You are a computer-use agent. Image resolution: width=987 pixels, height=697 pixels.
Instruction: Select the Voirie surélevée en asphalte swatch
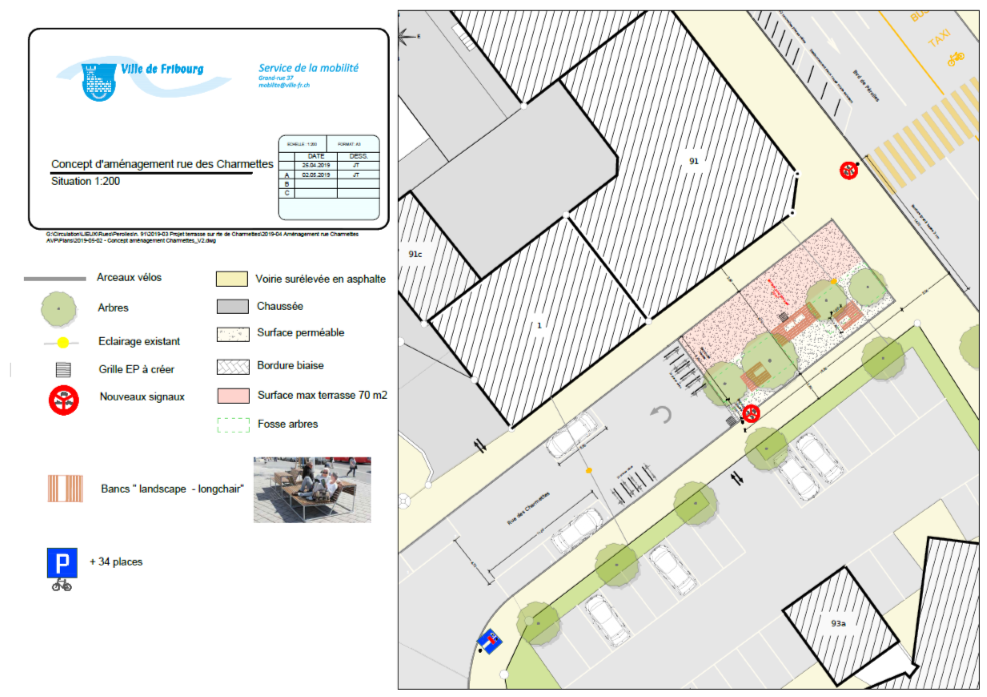coord(232,279)
